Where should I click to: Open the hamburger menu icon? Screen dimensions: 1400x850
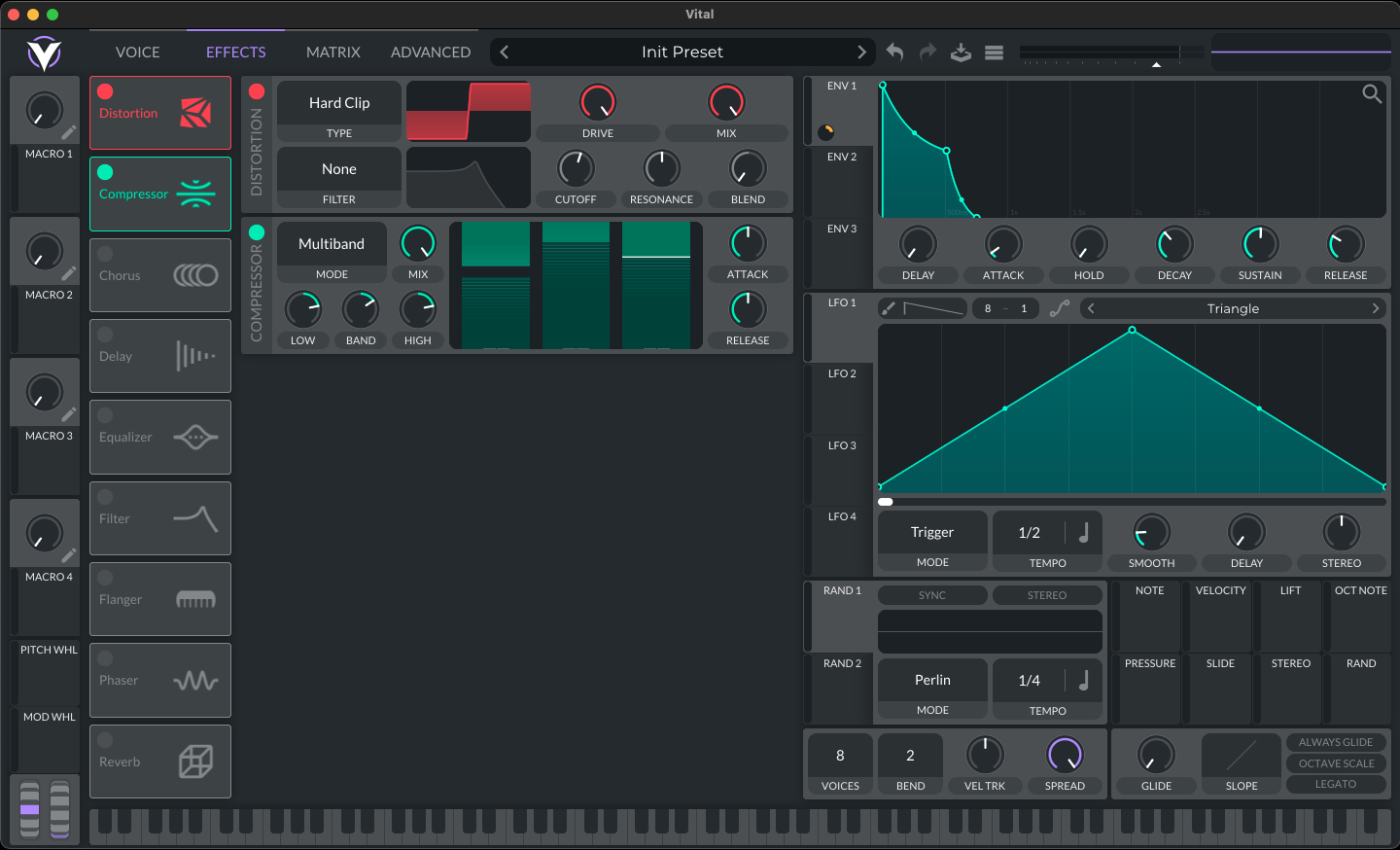point(994,53)
